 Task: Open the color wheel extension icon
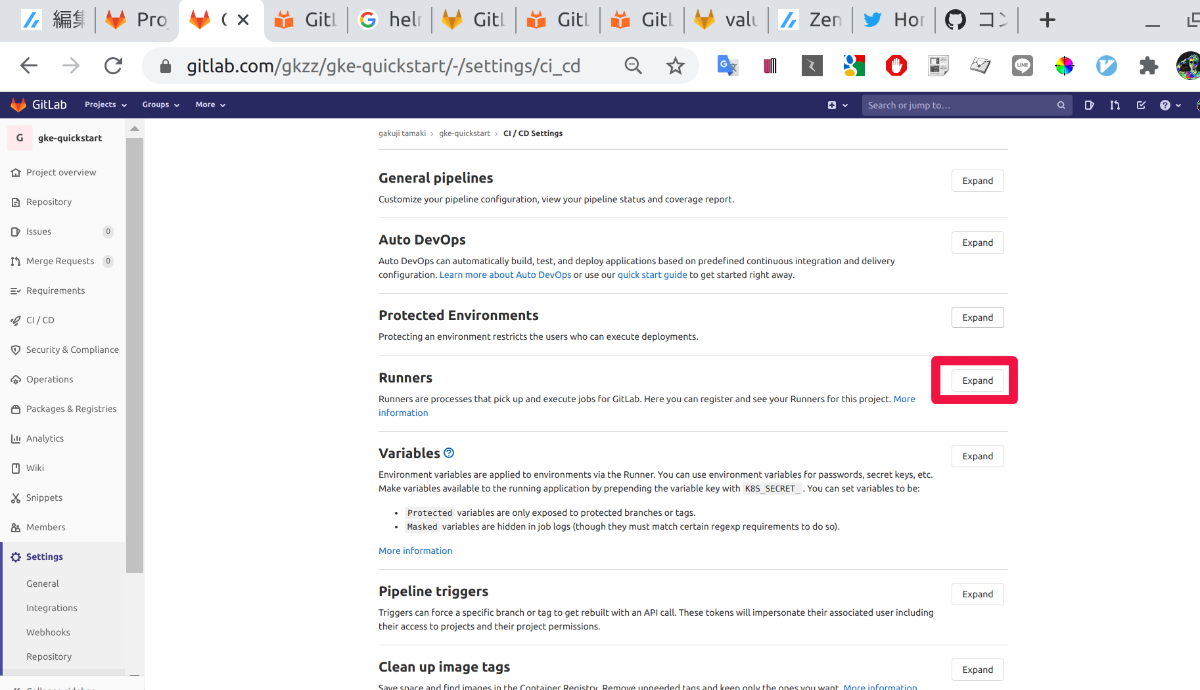[x=1064, y=66]
